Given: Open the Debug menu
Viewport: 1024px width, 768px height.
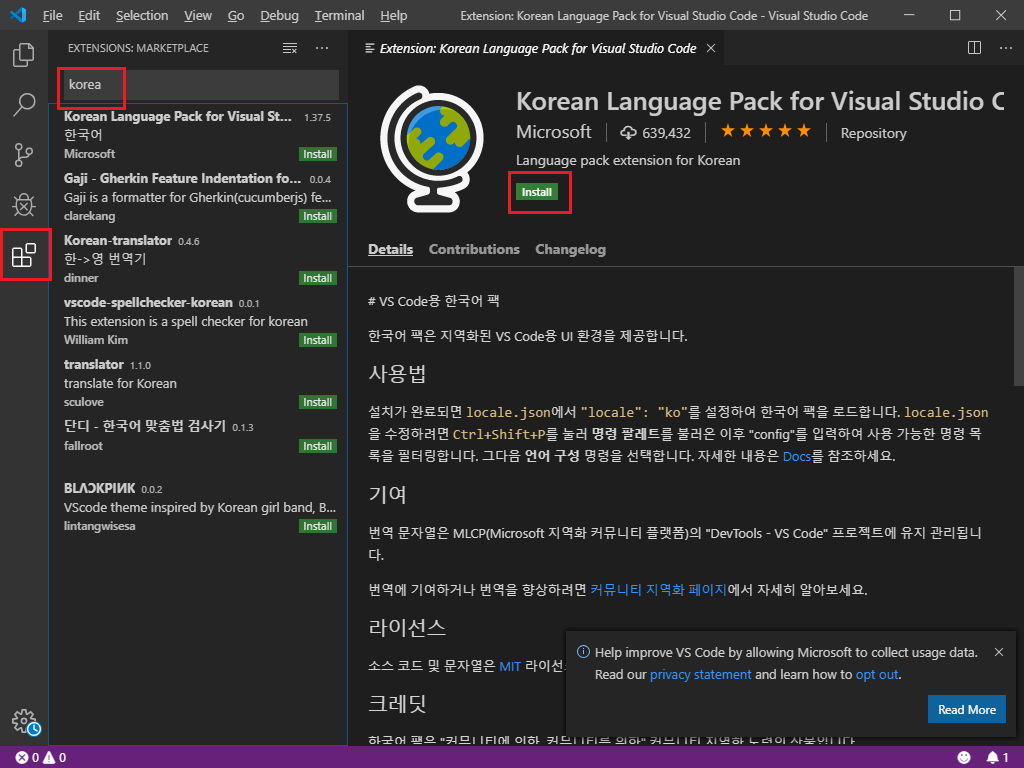Looking at the screenshot, I should click(279, 16).
